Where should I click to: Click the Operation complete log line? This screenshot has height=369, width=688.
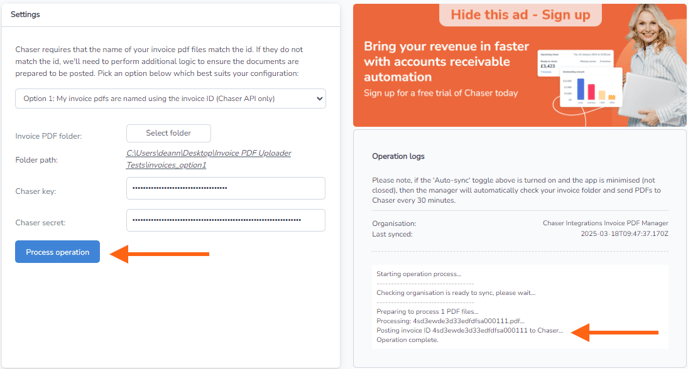[407, 340]
